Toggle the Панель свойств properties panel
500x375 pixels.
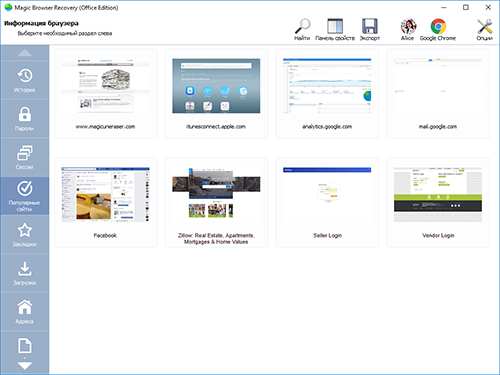click(335, 30)
